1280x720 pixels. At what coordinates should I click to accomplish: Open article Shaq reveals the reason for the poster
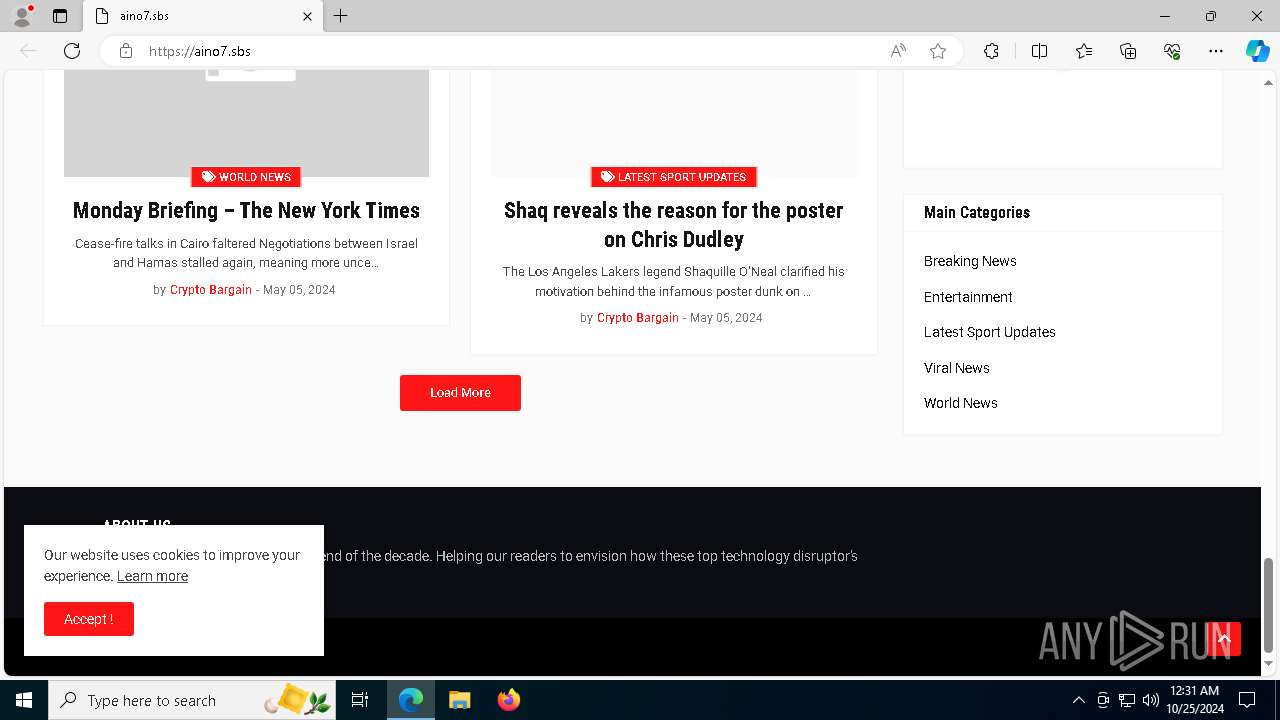(674, 225)
